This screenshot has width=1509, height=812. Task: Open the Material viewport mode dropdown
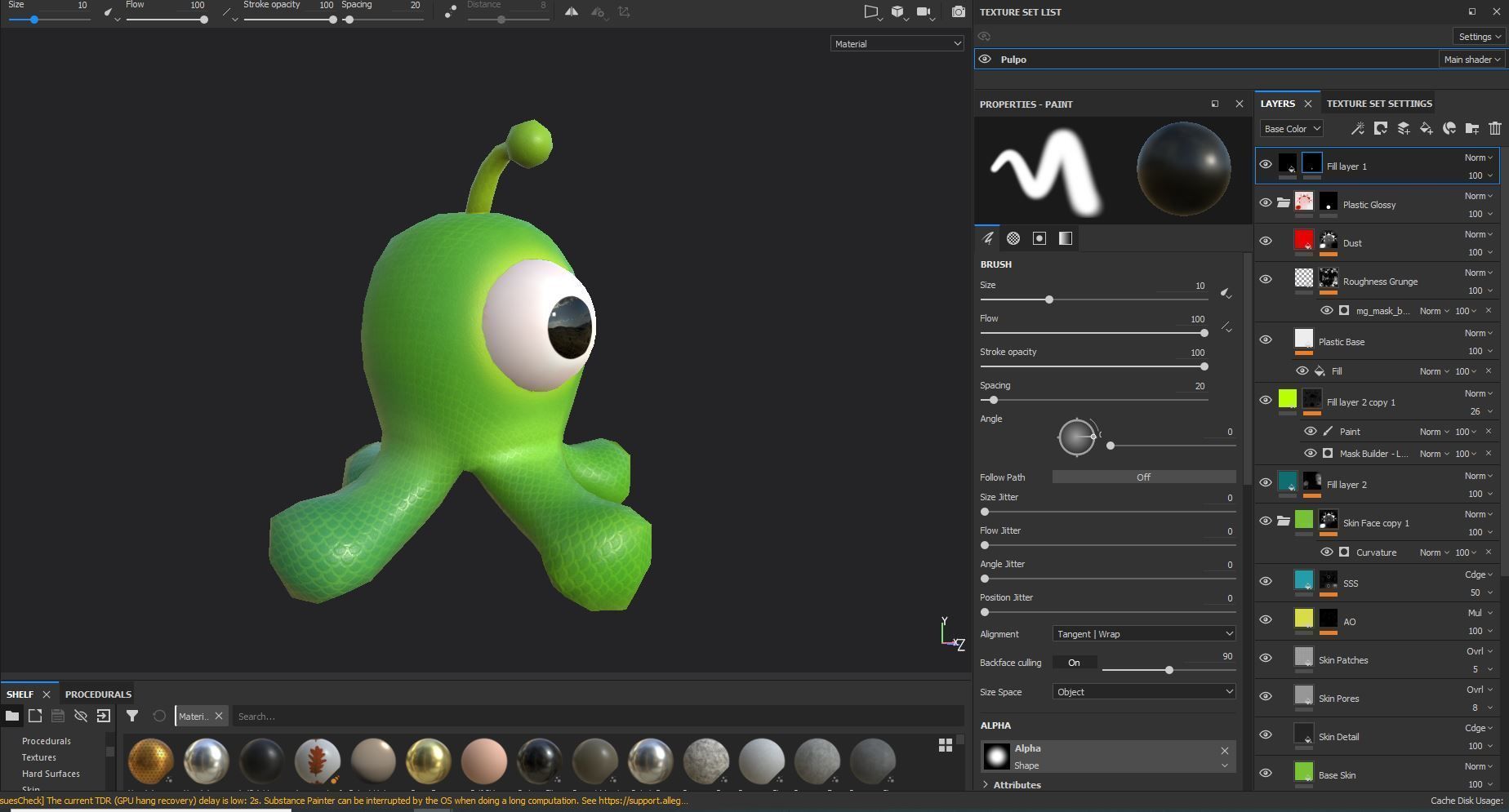897,44
